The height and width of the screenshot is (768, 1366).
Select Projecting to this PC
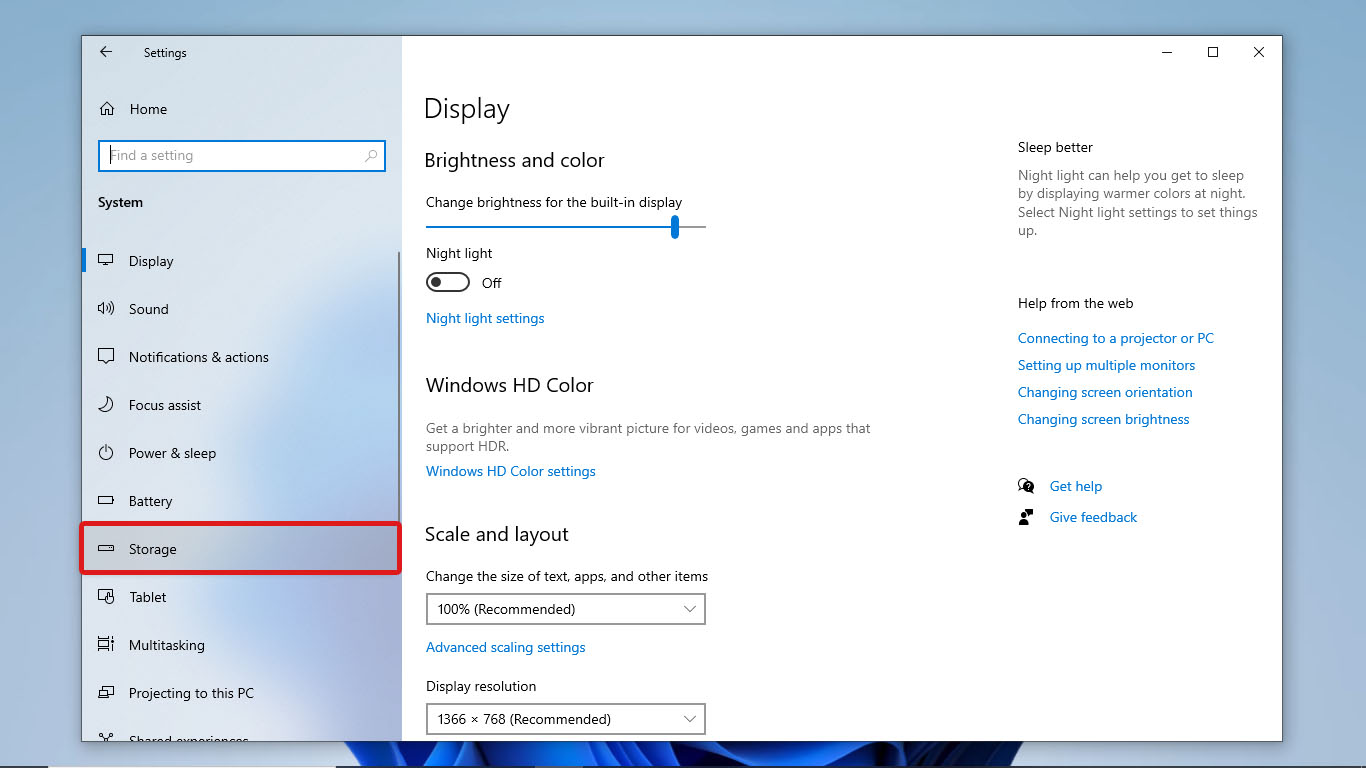(x=240, y=693)
